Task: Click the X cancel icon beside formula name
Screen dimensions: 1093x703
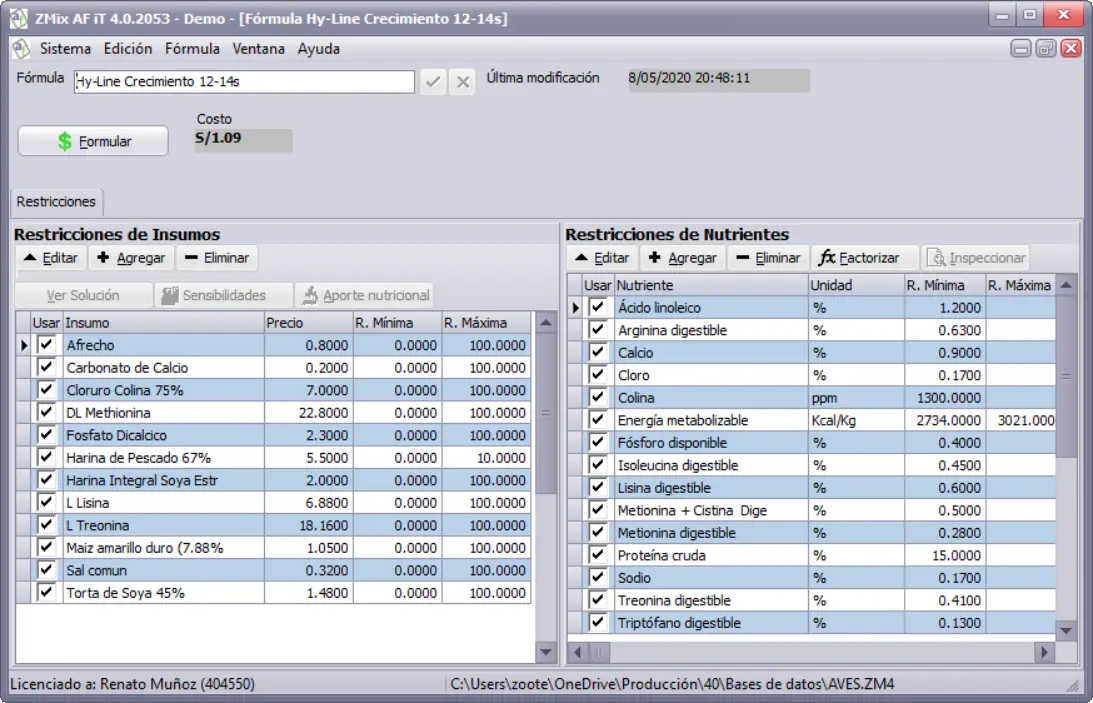Action: 462,82
